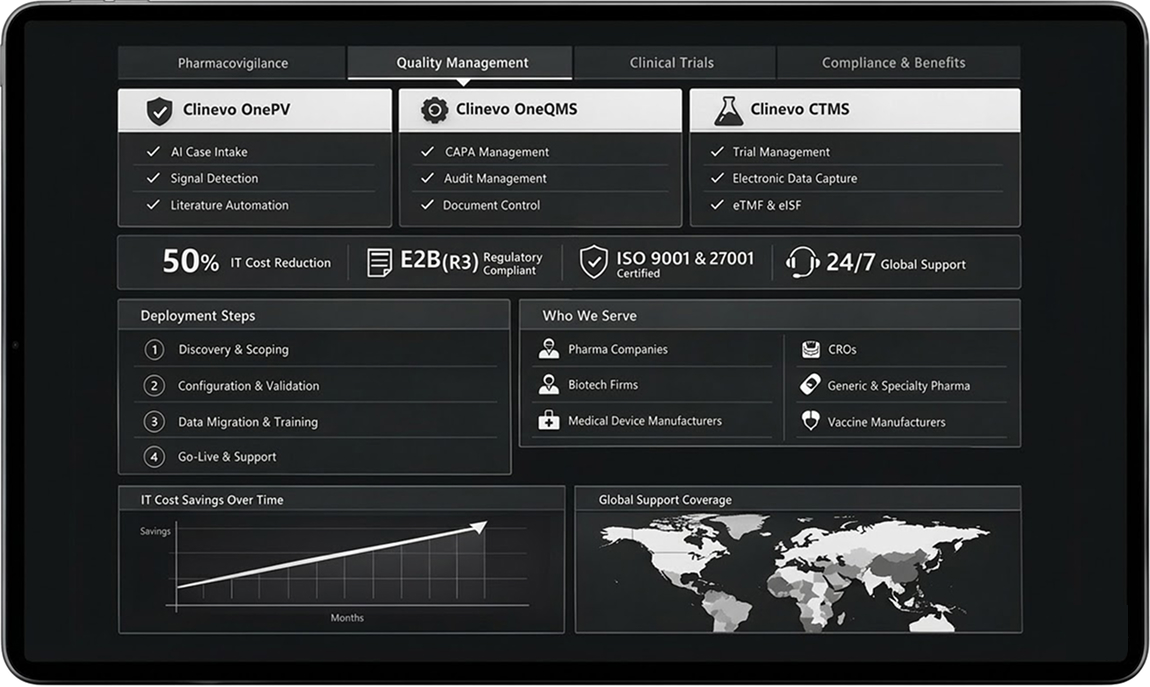The height and width of the screenshot is (687, 1150).
Task: Select the Electronic Data Capture text
Action: tap(794, 178)
